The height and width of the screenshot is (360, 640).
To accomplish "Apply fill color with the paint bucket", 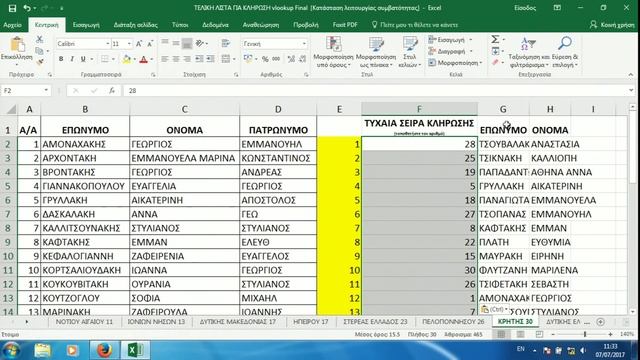I will coord(127,60).
